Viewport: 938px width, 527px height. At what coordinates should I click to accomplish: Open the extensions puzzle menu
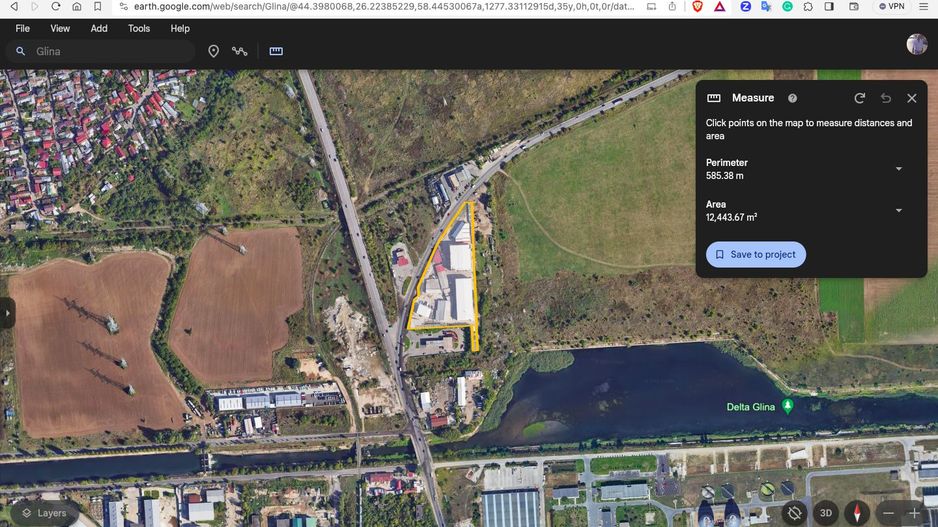(x=808, y=7)
